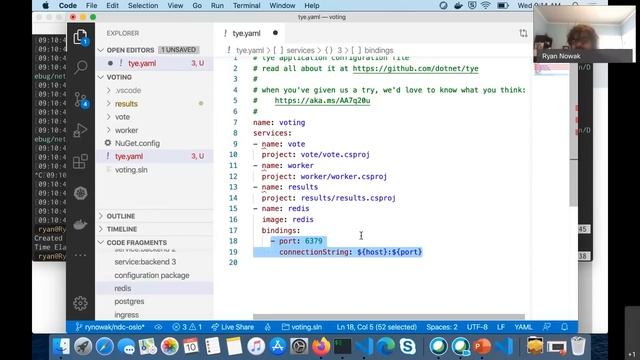
Task: Open the feedback icon in status bar
Action: coord(547,327)
